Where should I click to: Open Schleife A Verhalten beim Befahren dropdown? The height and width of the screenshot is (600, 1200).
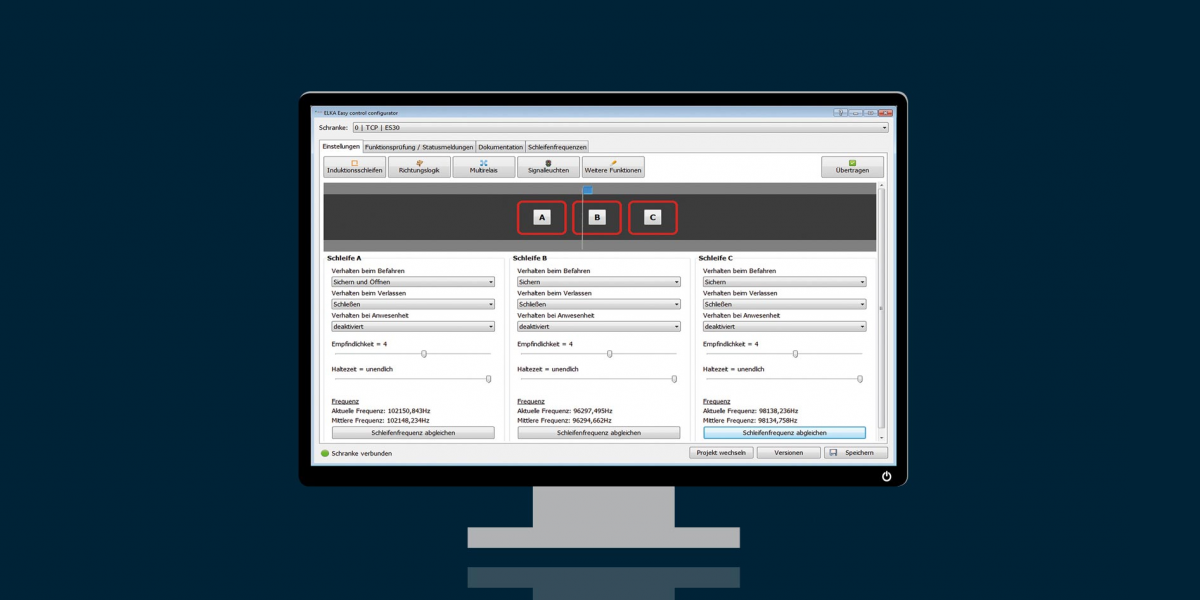413,282
